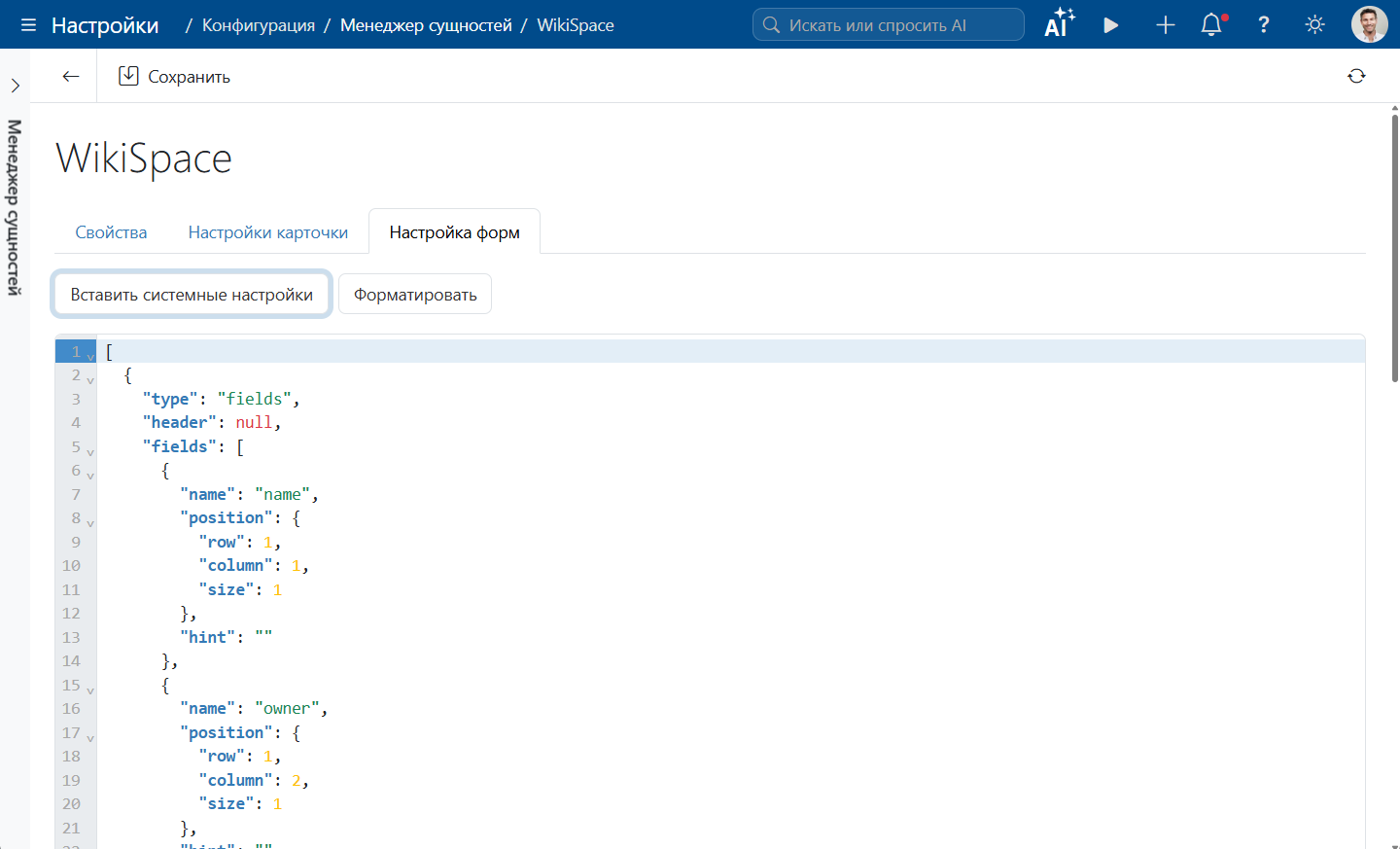This screenshot has height=849, width=1400.
Task: Open Конфигурация breadcrumb
Action: (x=259, y=25)
